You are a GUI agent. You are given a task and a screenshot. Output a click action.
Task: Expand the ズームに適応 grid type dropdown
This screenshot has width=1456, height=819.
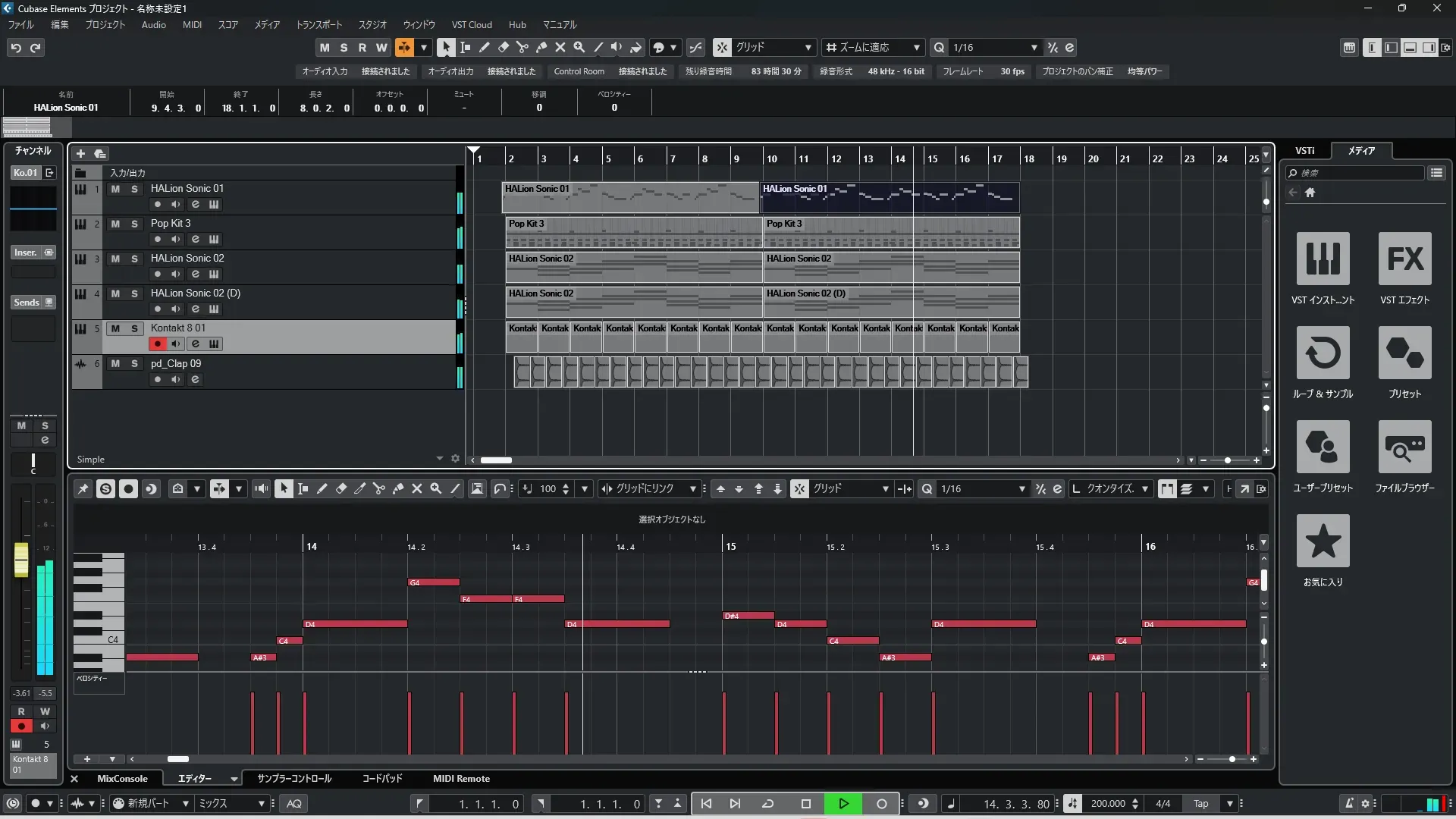916,48
